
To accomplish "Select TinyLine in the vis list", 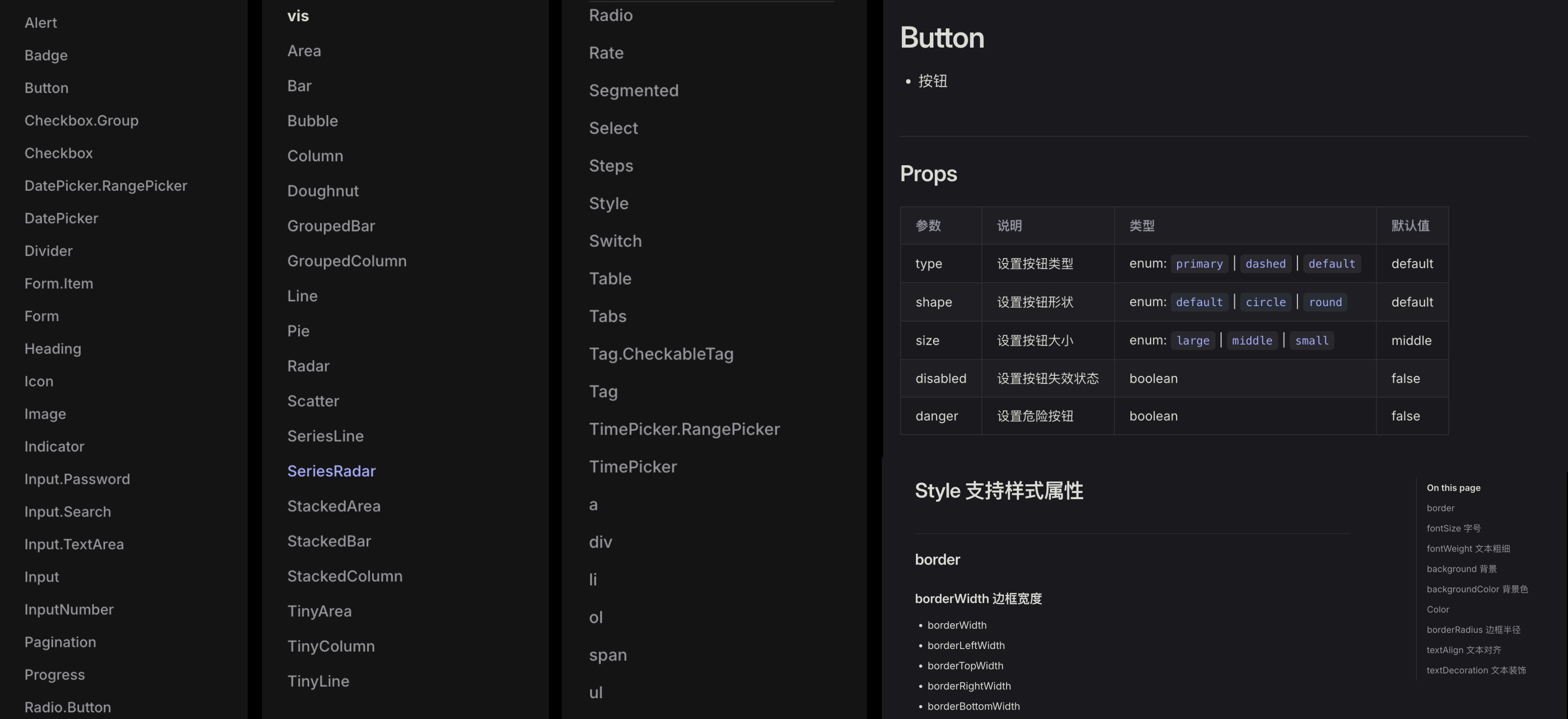I will point(318,681).
